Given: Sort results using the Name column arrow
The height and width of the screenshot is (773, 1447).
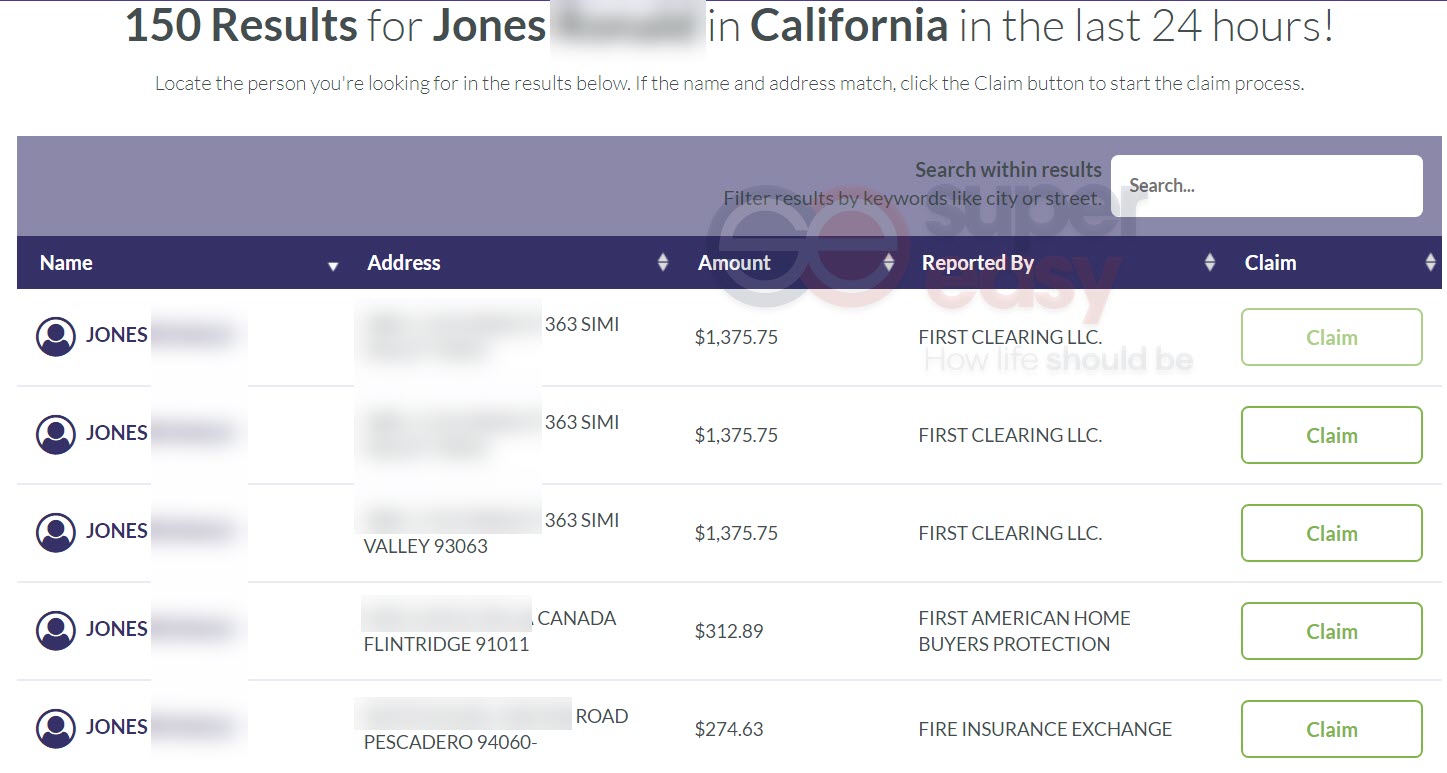Looking at the screenshot, I should 333,266.
